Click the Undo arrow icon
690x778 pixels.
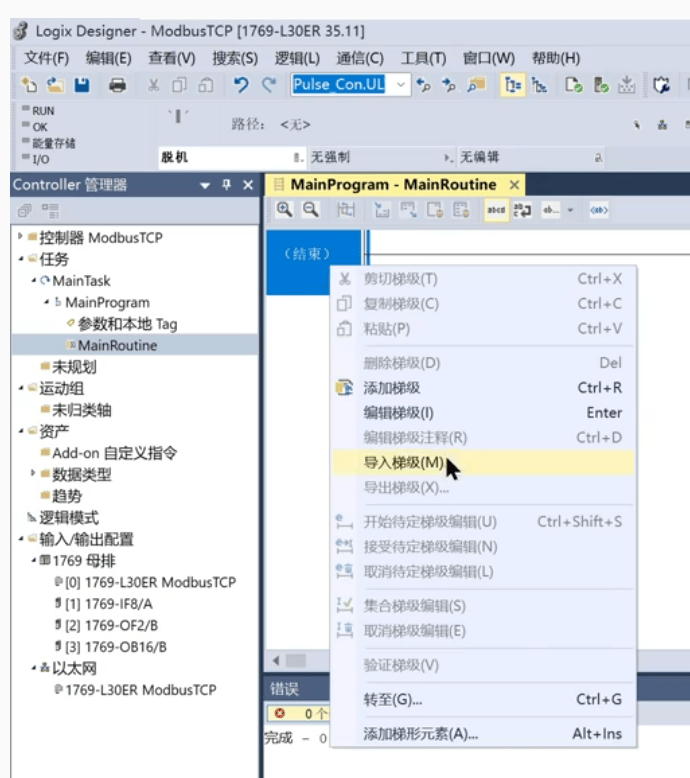(241, 85)
